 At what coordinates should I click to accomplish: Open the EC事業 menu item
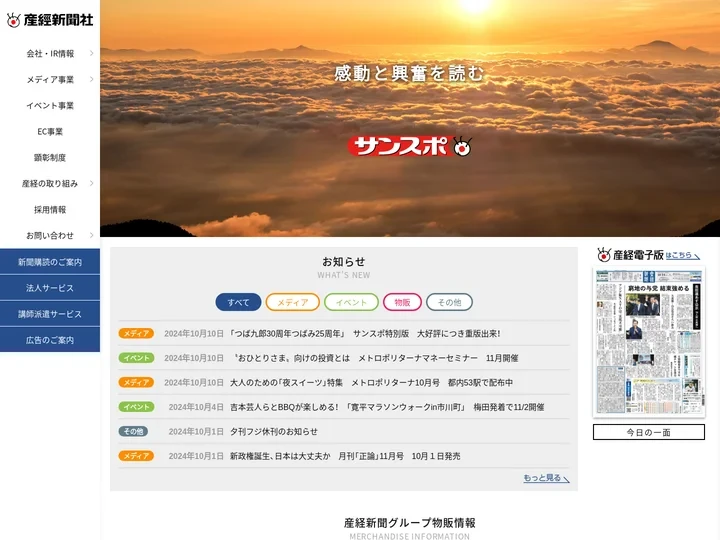pos(50,131)
